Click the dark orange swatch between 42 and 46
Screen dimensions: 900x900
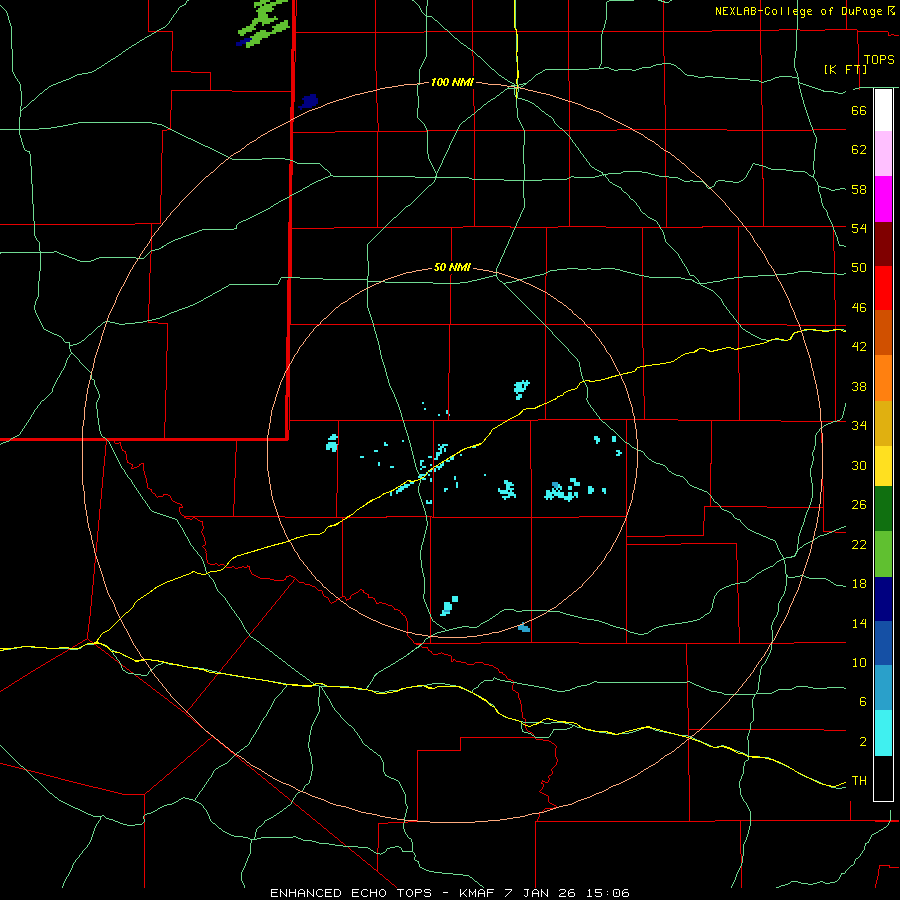click(883, 332)
